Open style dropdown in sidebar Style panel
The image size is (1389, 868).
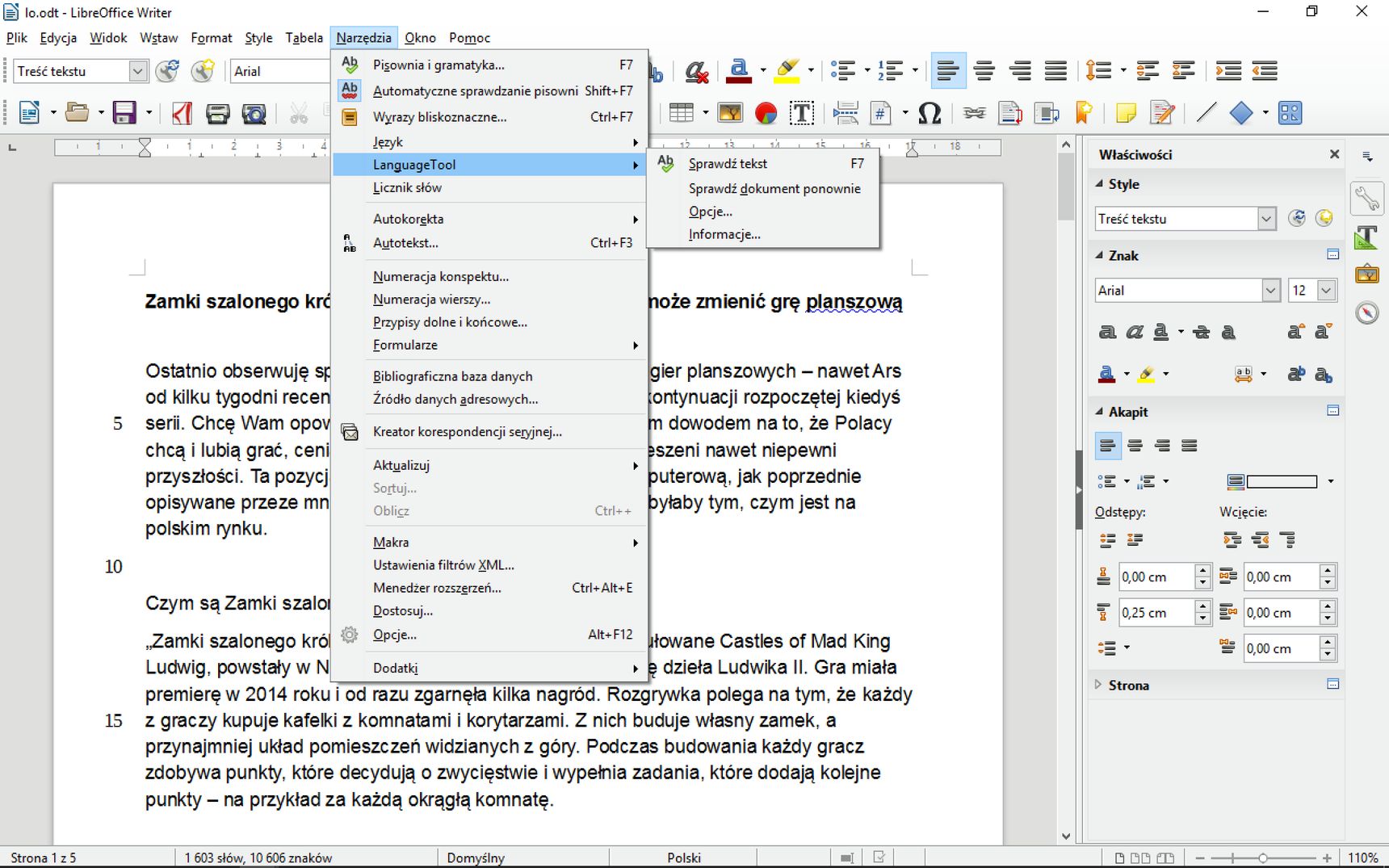(1266, 218)
